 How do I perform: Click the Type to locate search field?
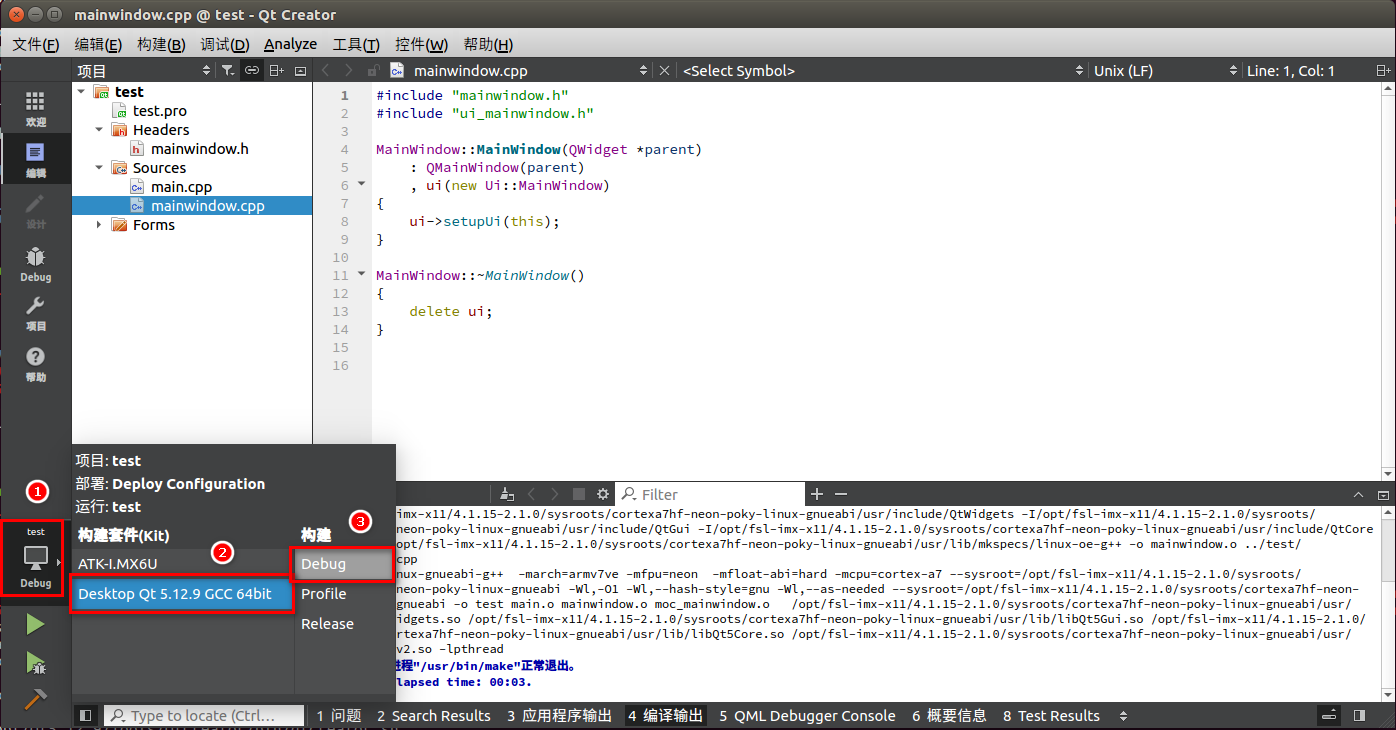(204, 715)
